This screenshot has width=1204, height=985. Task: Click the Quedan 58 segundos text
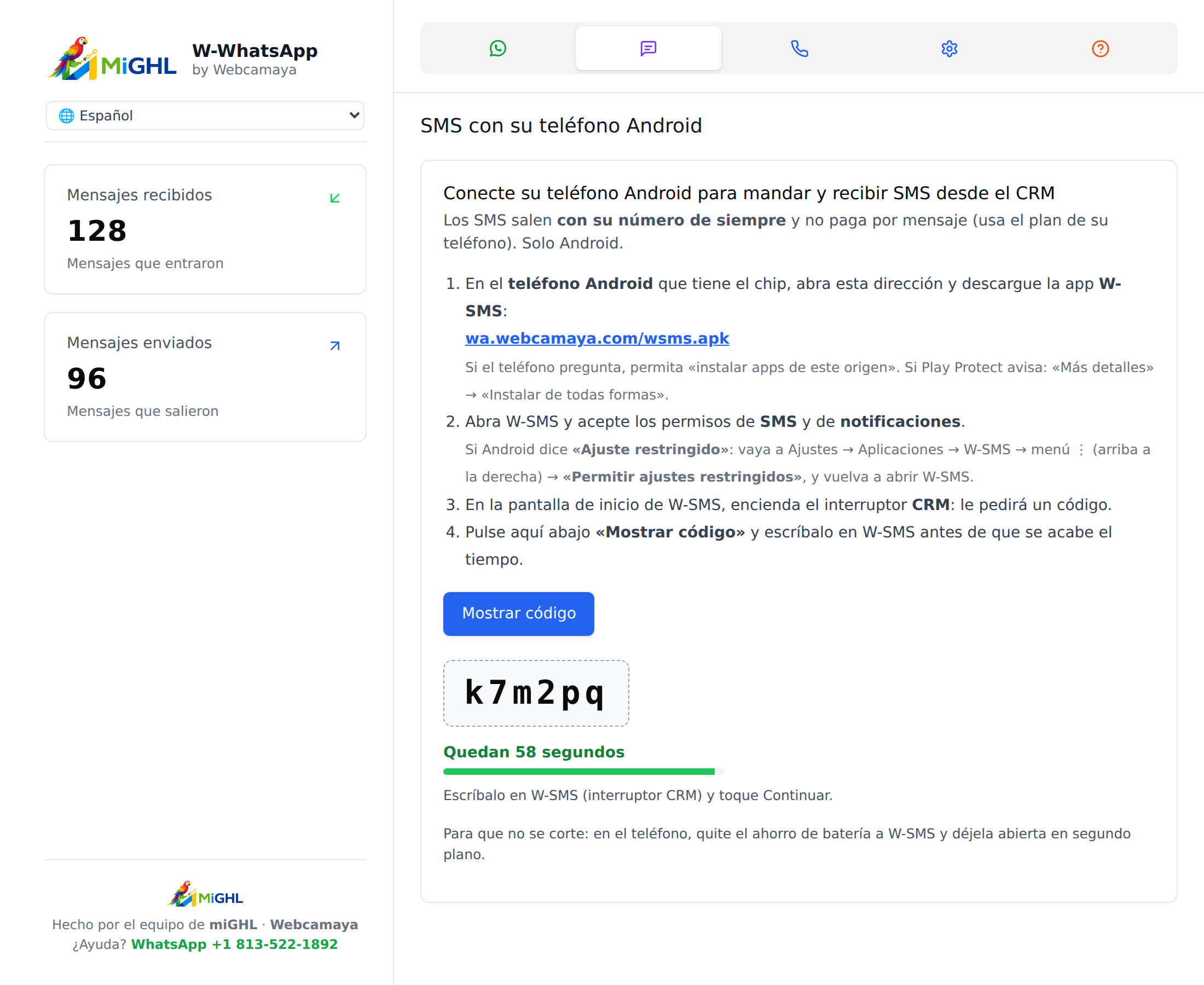coord(534,752)
